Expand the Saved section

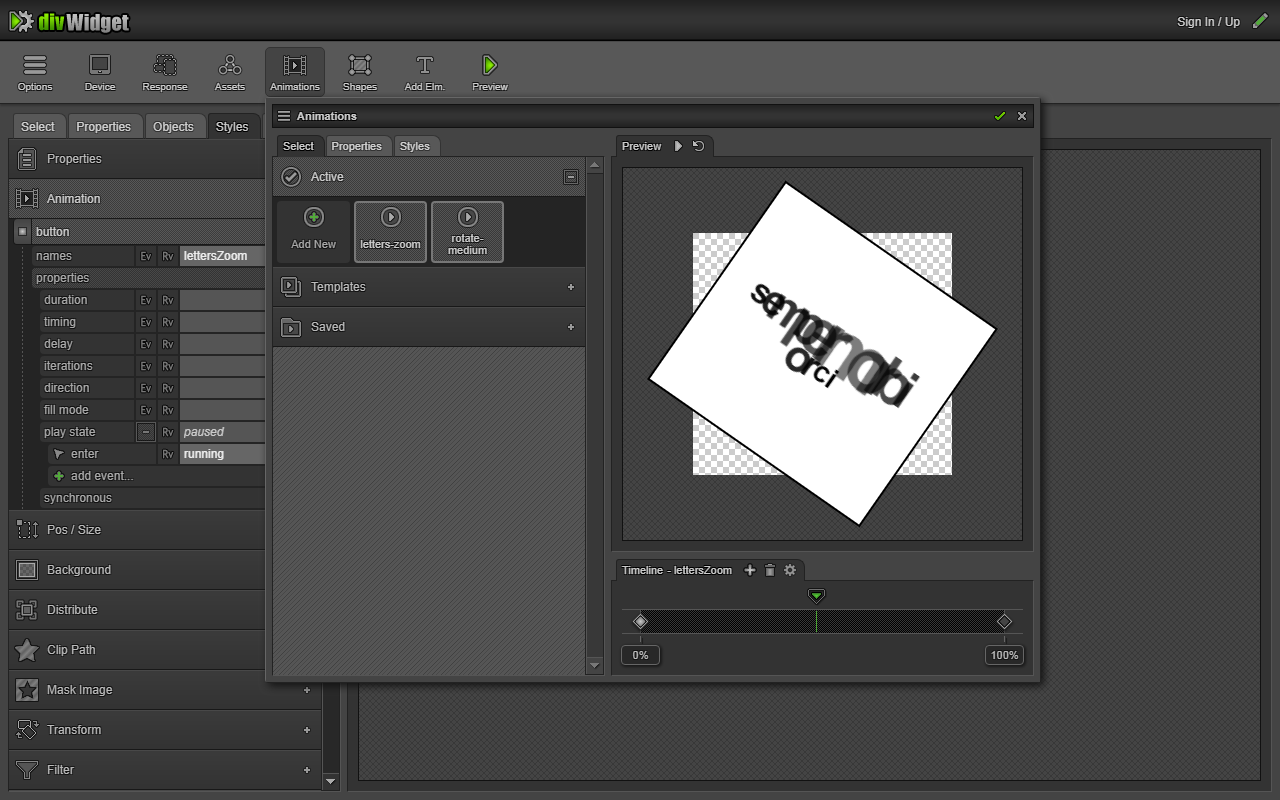(428, 327)
